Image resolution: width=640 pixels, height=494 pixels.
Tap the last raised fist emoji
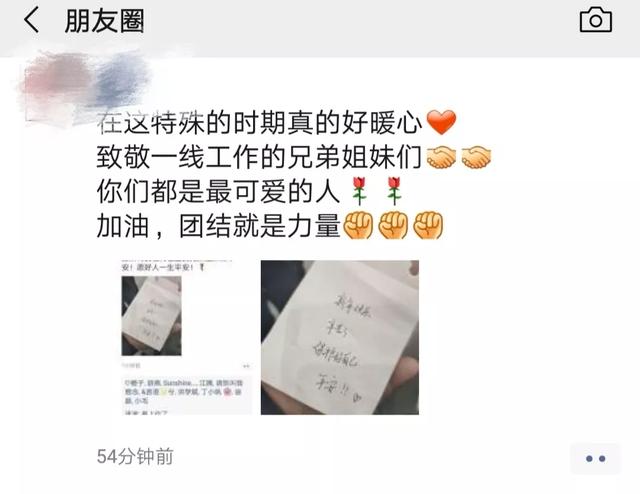pos(428,225)
